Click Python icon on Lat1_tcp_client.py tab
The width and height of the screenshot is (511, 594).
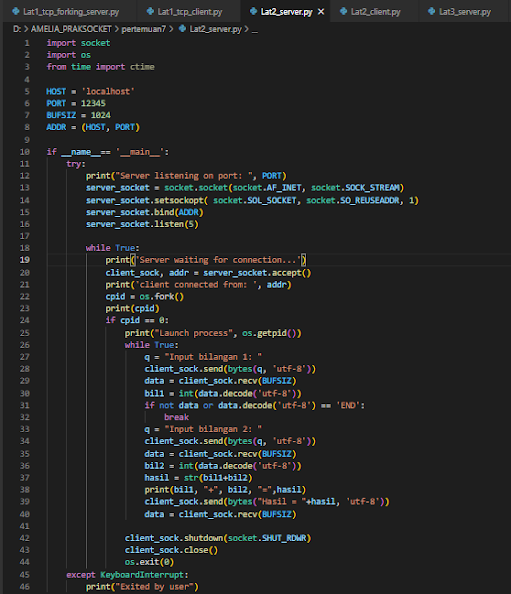point(150,11)
